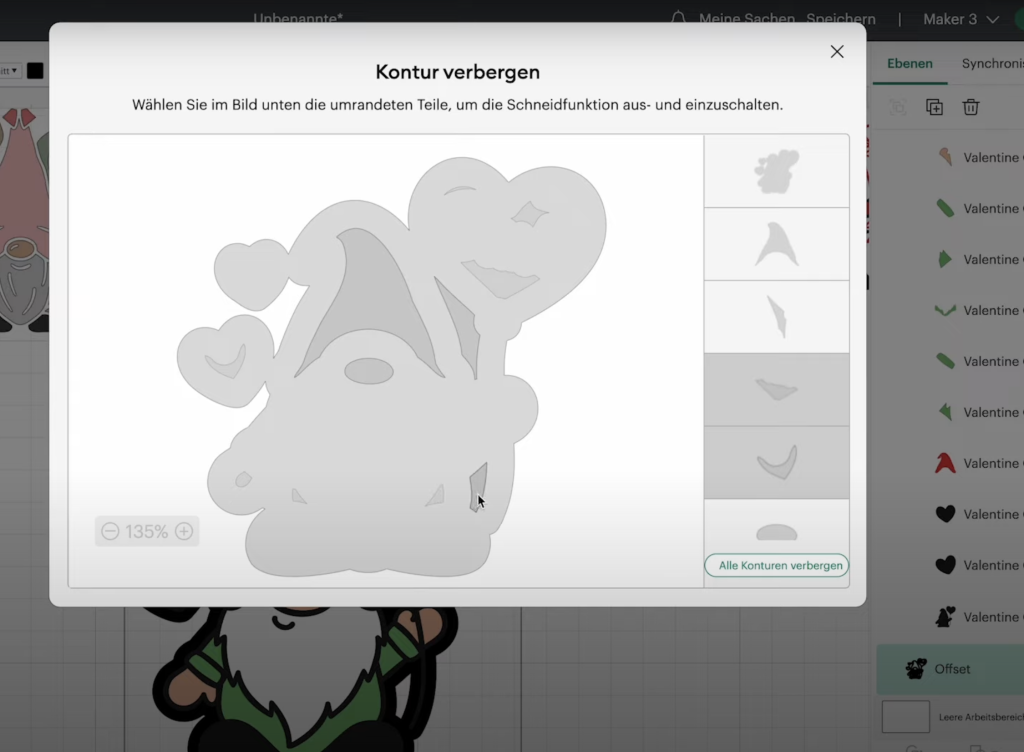The width and height of the screenshot is (1024, 752).
Task: Zoom out the contour preview with minus
Action: point(110,532)
